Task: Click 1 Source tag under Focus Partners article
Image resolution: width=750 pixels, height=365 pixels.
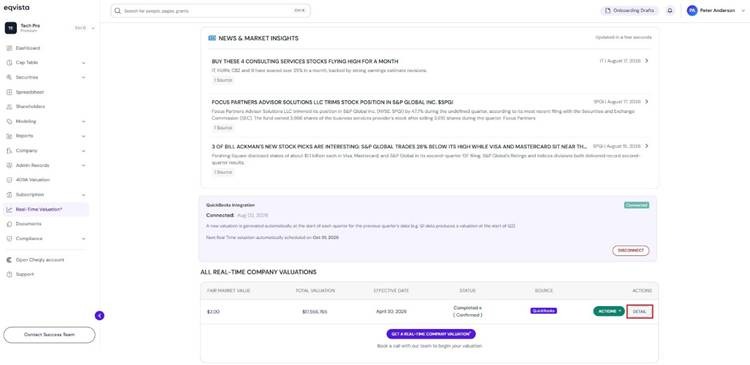Action: [223, 128]
